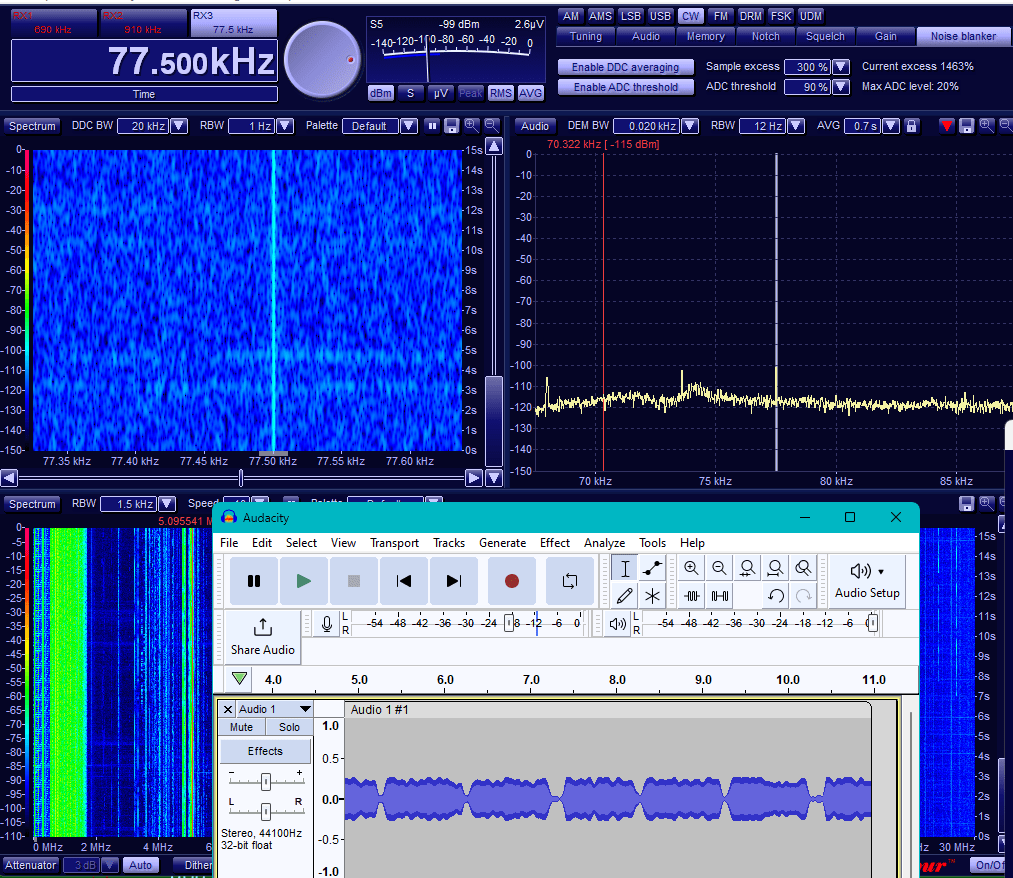This screenshot has width=1013, height=878.
Task: Open the Audio Setup menu
Action: tap(867, 581)
